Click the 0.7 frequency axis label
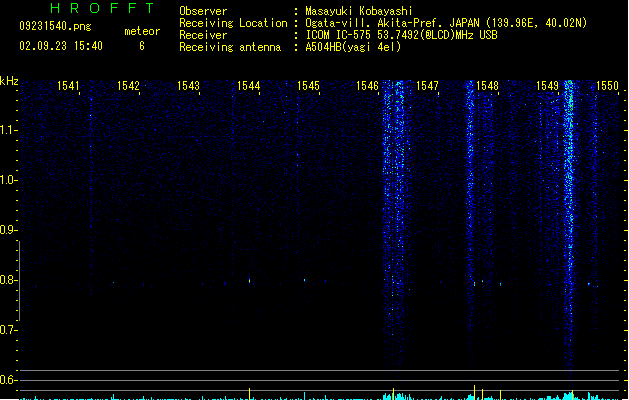The height and width of the screenshot is (400, 629). (8, 330)
